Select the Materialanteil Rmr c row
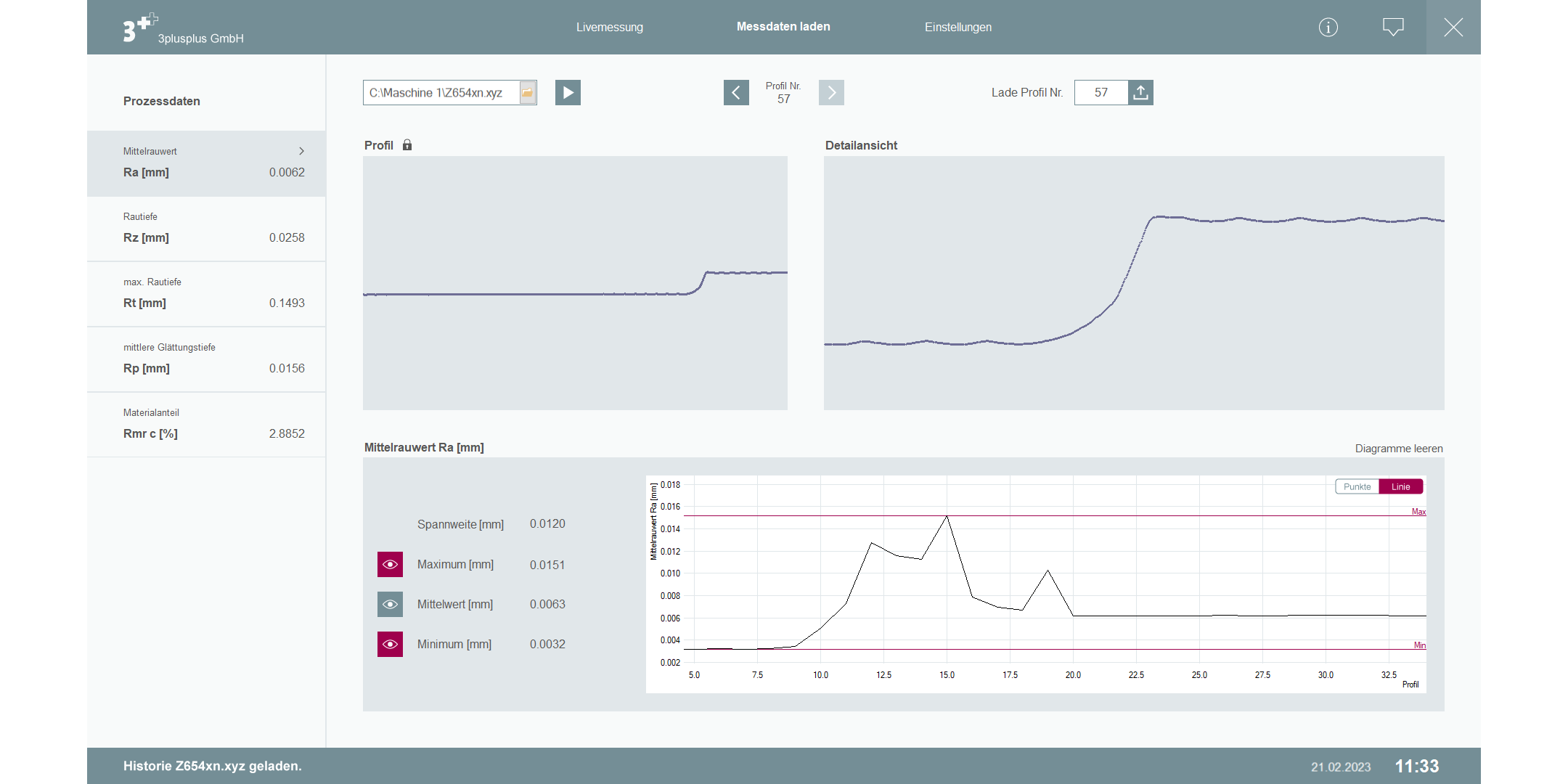Viewport: 1568px width, 784px height. click(x=206, y=425)
